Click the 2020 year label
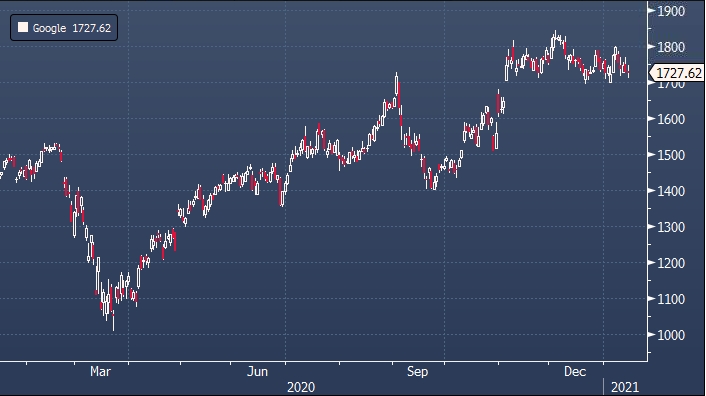 pos(301,387)
